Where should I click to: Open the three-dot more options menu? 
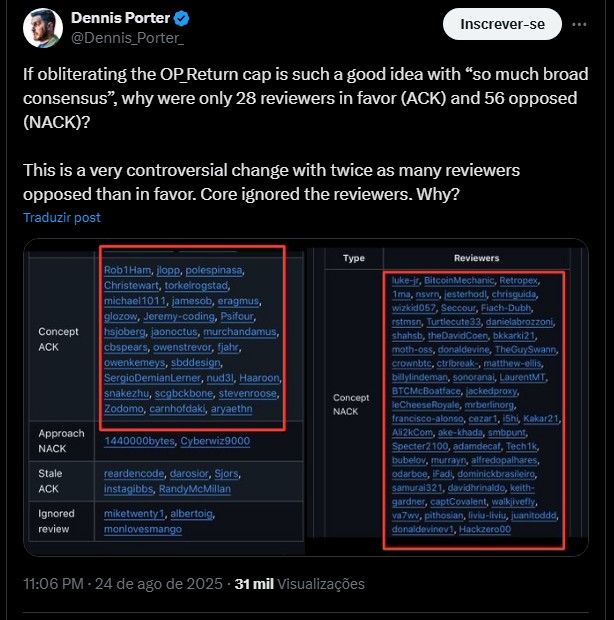pos(579,25)
